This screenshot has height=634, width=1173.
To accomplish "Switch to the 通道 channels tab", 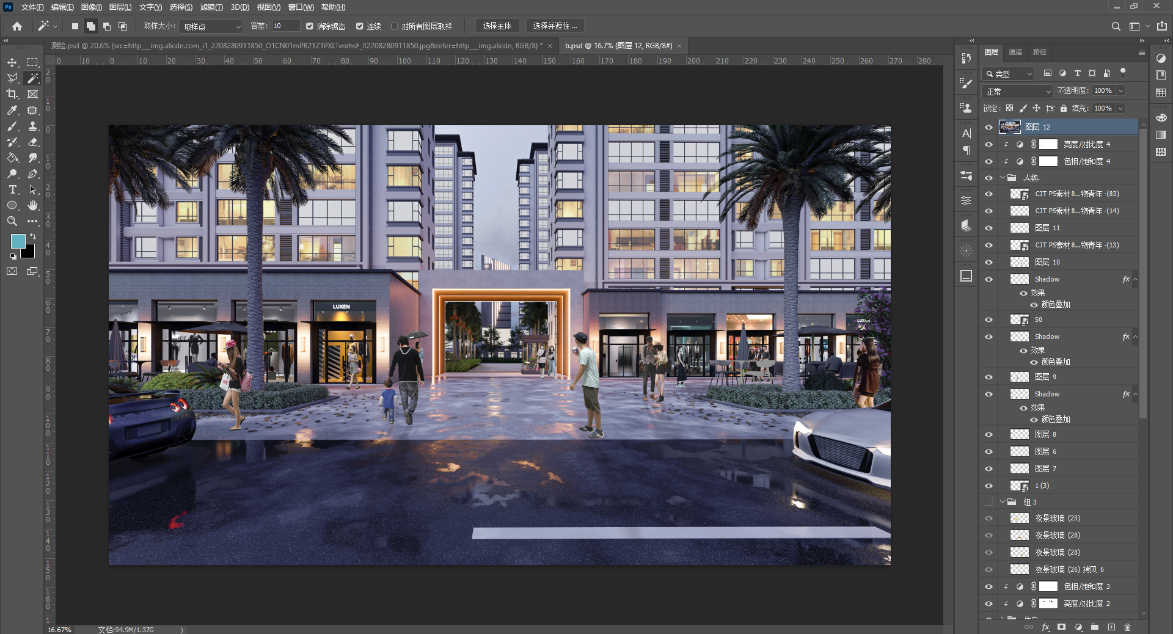I will (x=1015, y=52).
